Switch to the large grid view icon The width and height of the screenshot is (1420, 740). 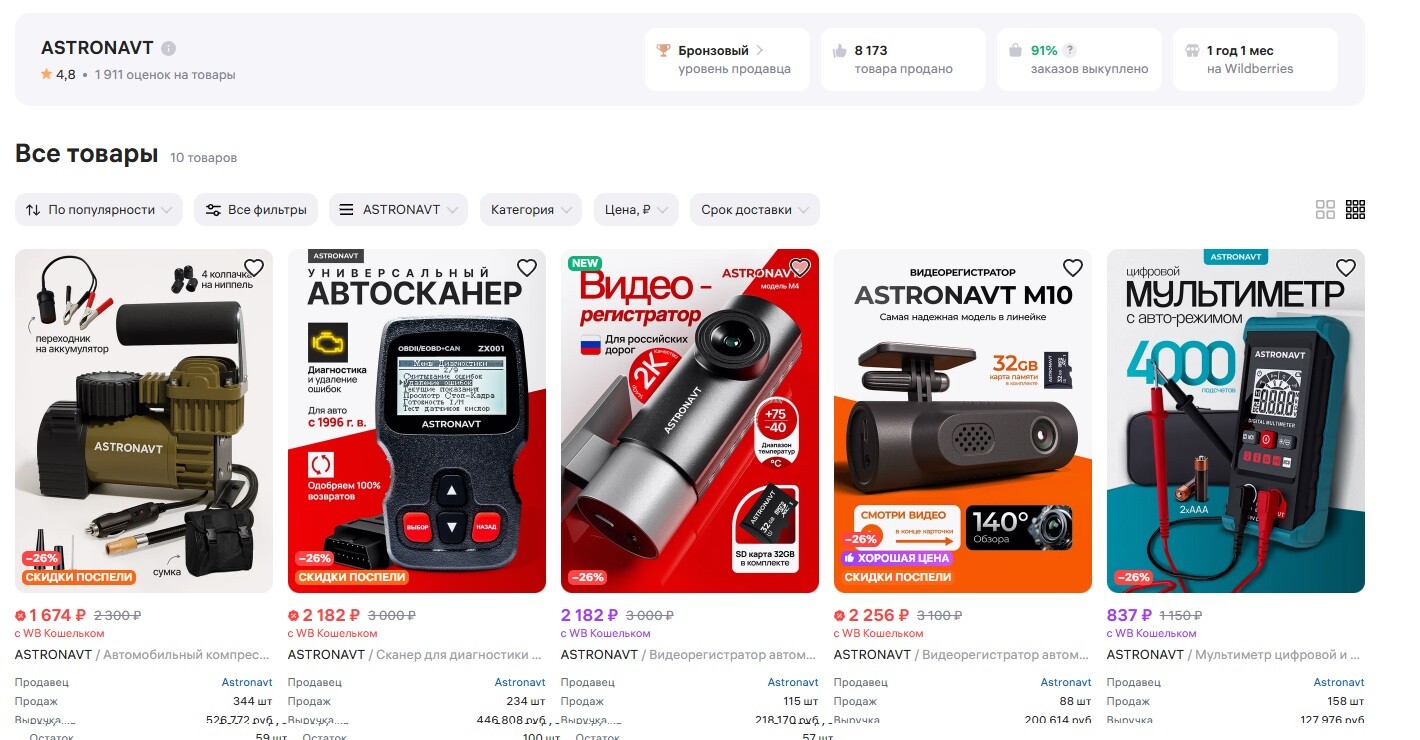1325,210
